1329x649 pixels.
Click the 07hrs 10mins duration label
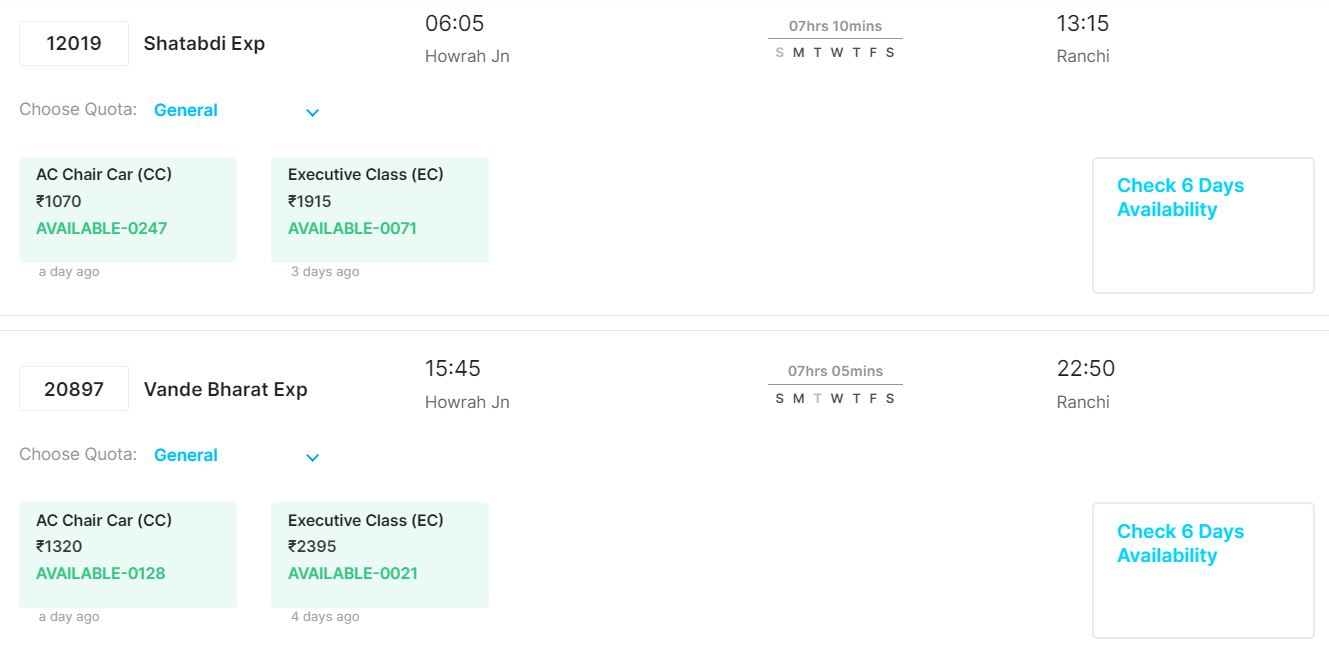(x=835, y=26)
